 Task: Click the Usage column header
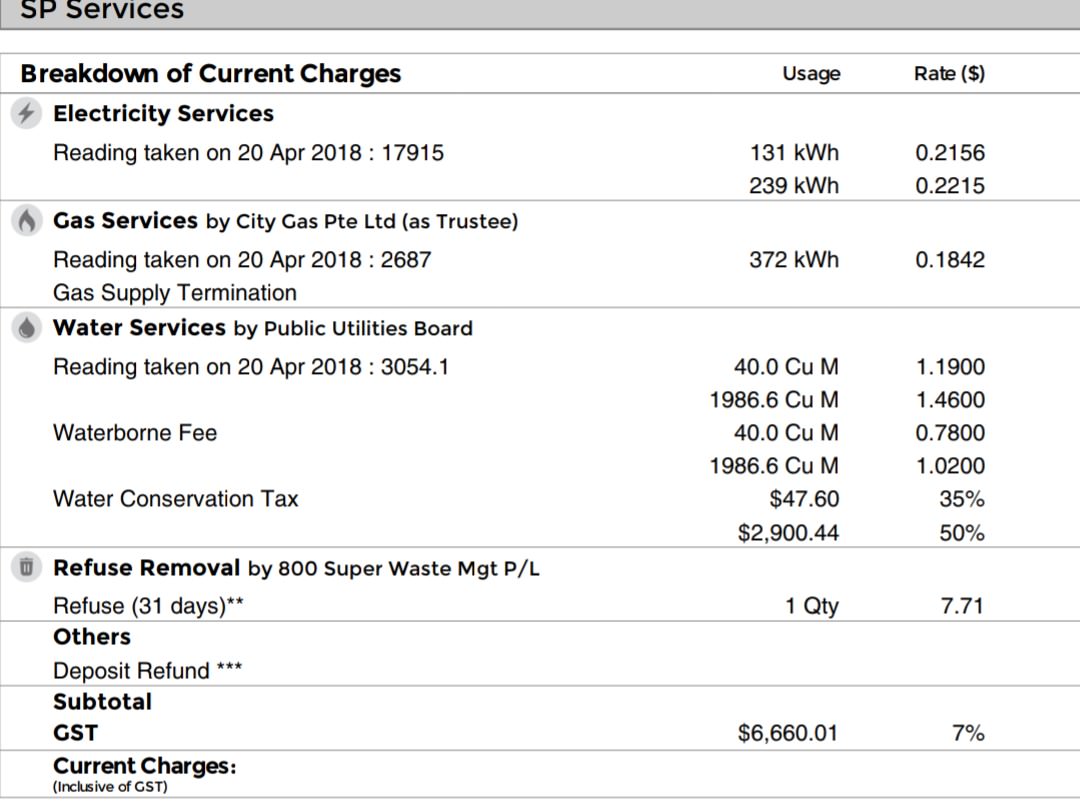pos(811,74)
